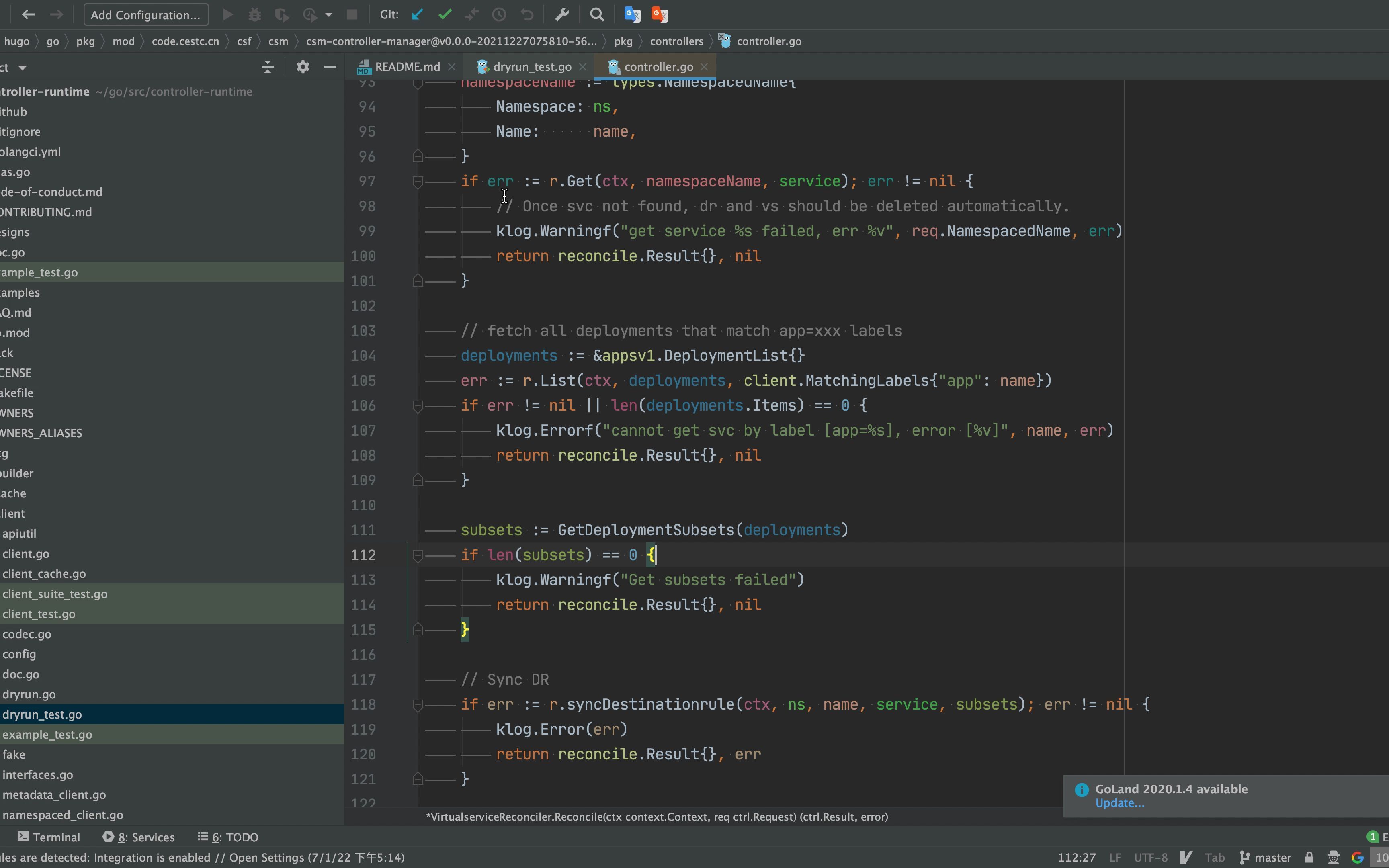Switch to dryrun_test.go editor tab
The image size is (1389, 868).
(x=531, y=67)
